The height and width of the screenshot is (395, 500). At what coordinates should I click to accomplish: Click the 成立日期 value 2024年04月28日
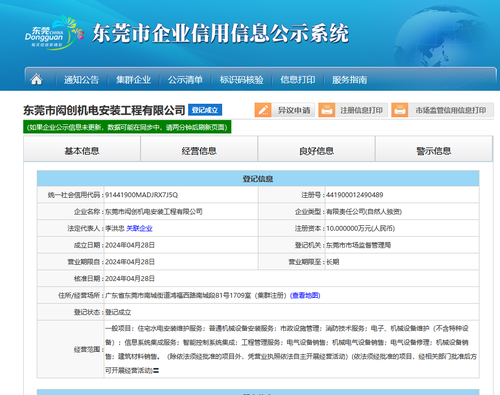coord(130,245)
